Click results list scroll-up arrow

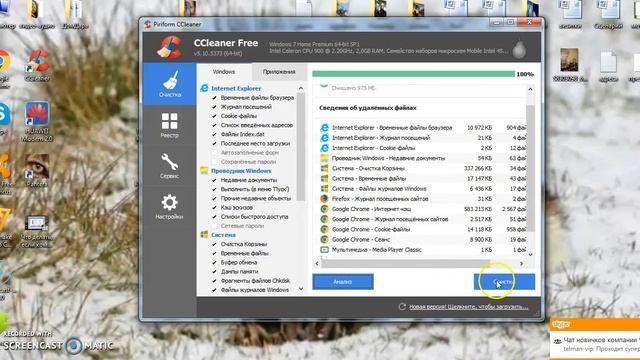[530, 89]
